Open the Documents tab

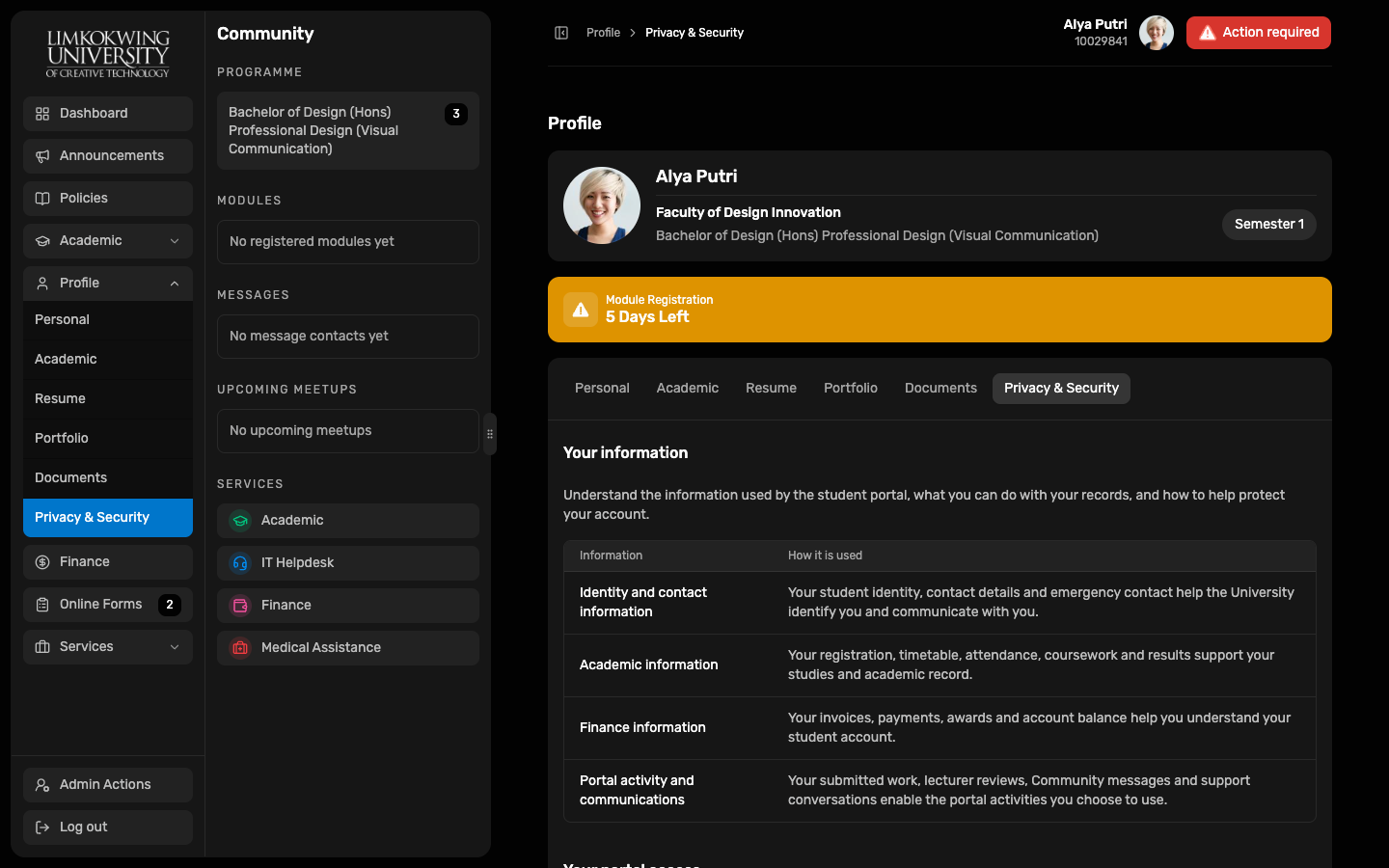tap(940, 389)
